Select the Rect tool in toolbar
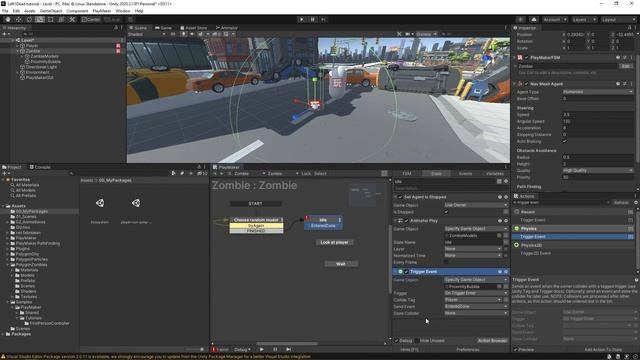 point(51,19)
